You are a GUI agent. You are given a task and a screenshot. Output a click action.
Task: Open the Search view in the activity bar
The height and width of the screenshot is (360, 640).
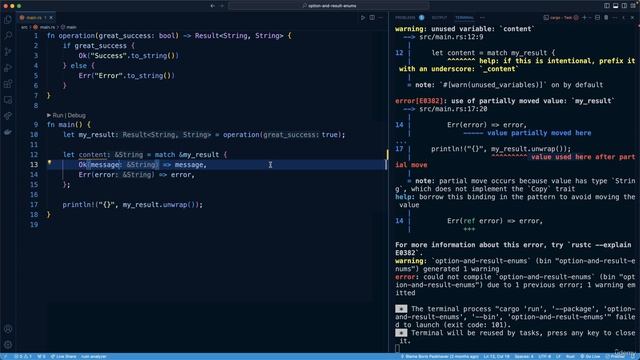tap(8, 36)
